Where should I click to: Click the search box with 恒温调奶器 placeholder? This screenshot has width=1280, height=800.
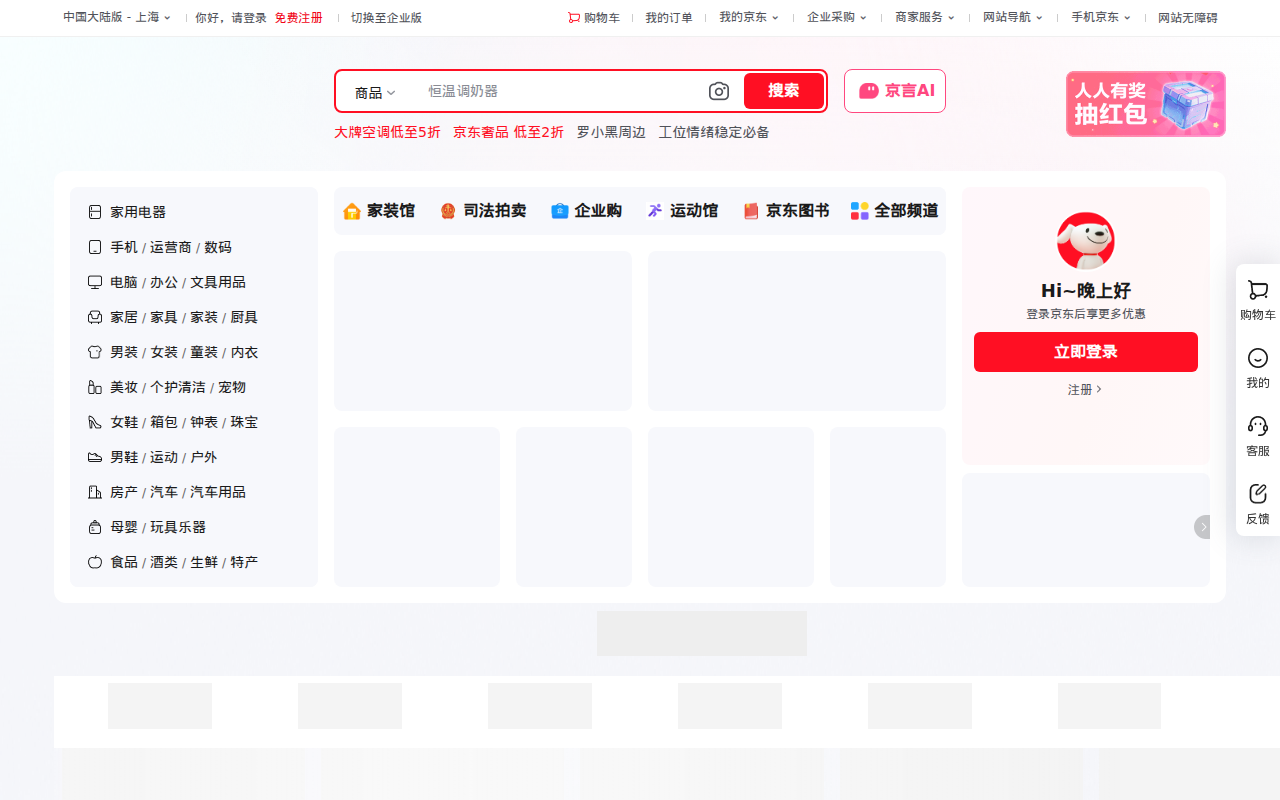pyautogui.click(x=560, y=91)
